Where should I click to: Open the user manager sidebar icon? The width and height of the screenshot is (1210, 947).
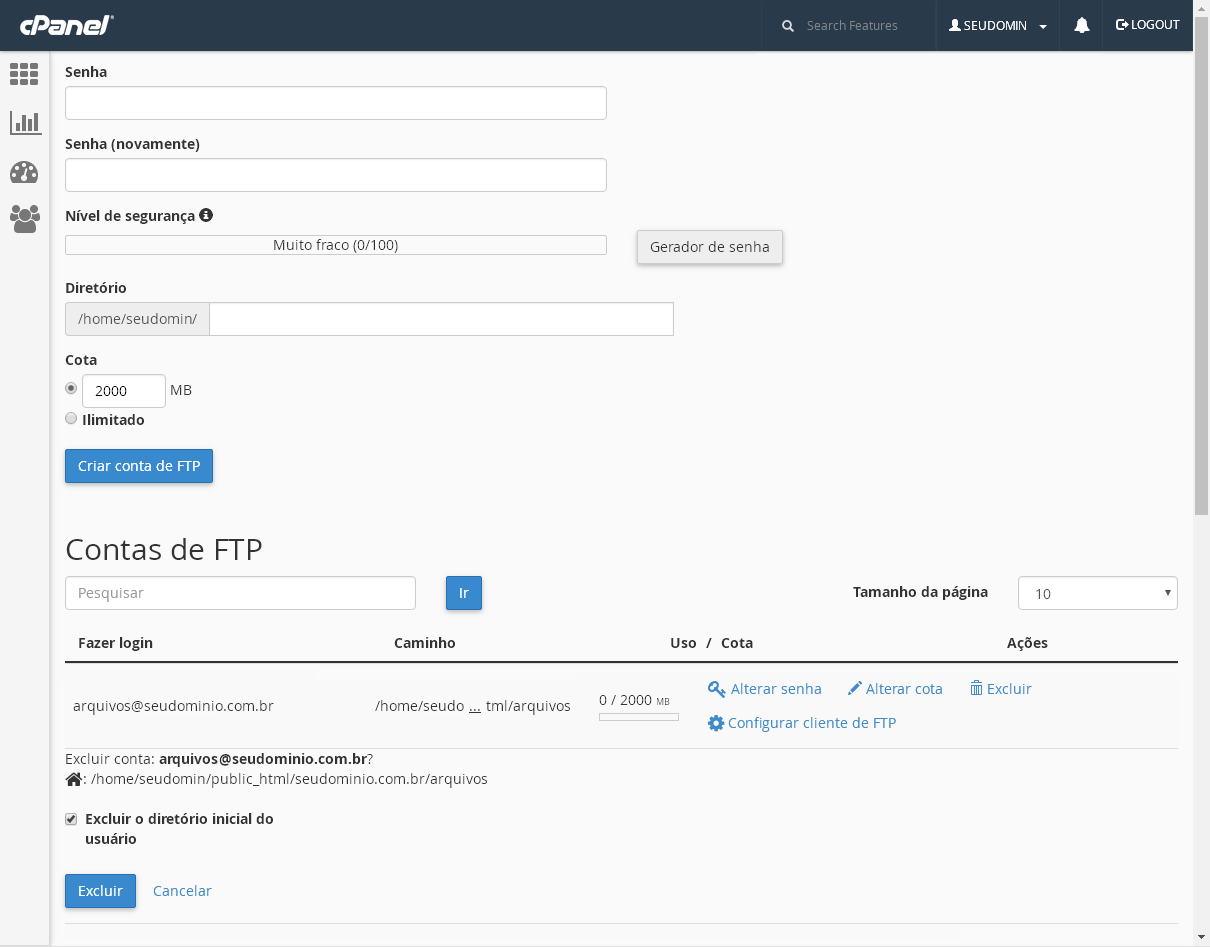pyautogui.click(x=24, y=219)
